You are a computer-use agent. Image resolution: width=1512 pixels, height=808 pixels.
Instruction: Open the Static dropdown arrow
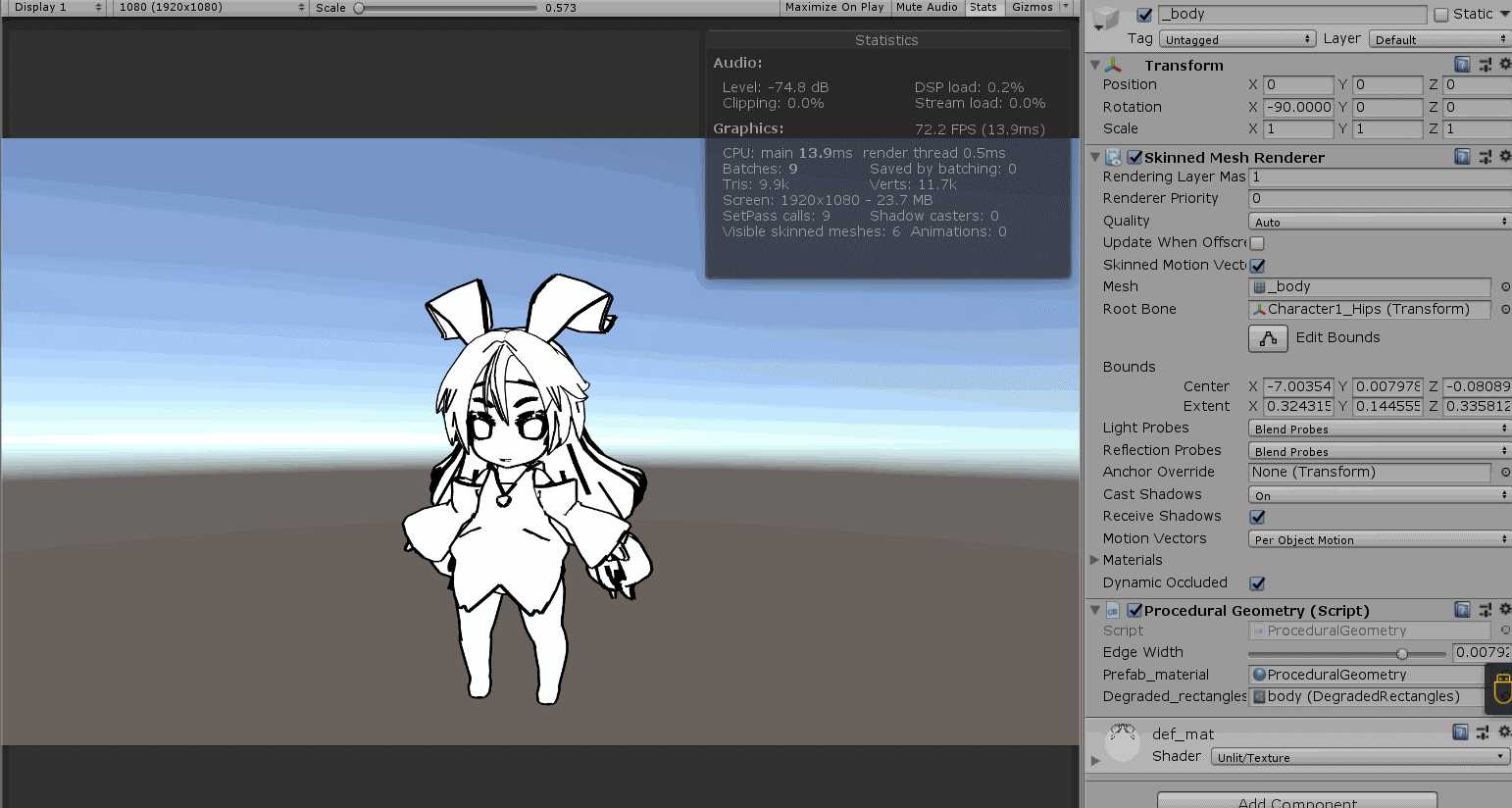tap(1505, 15)
